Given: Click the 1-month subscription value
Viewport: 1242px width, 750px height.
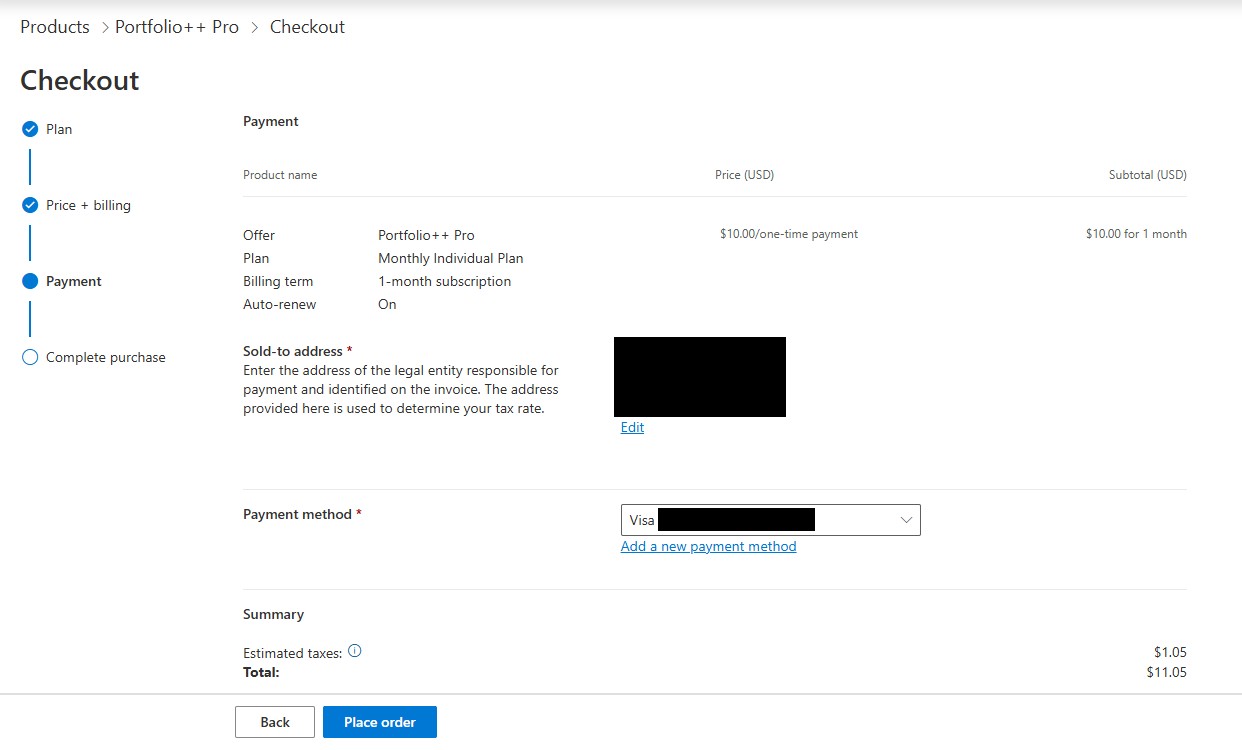Looking at the screenshot, I should (x=445, y=281).
